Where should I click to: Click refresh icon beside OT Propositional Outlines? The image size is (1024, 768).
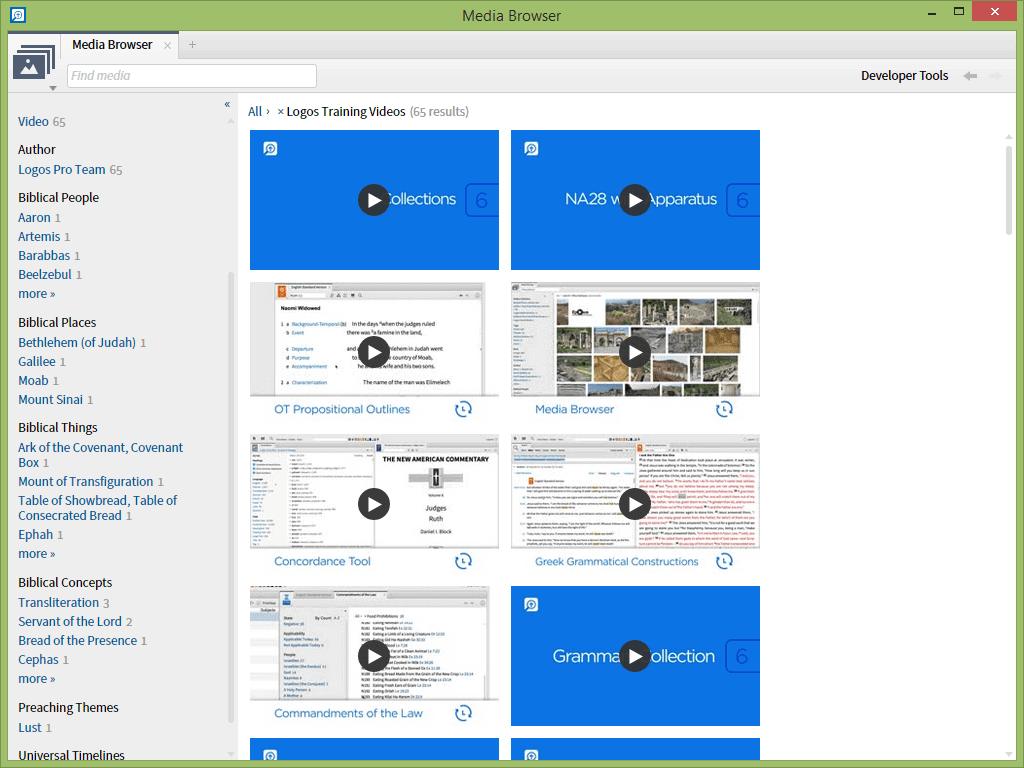(463, 409)
